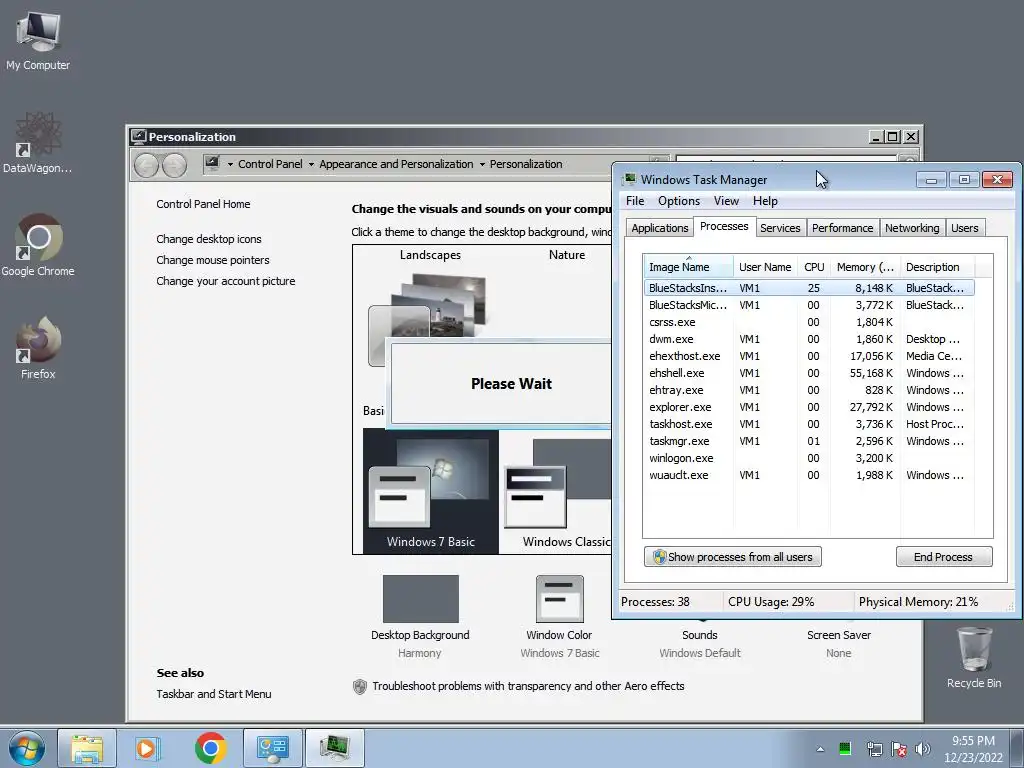Switch to the Users tab

coord(964,228)
